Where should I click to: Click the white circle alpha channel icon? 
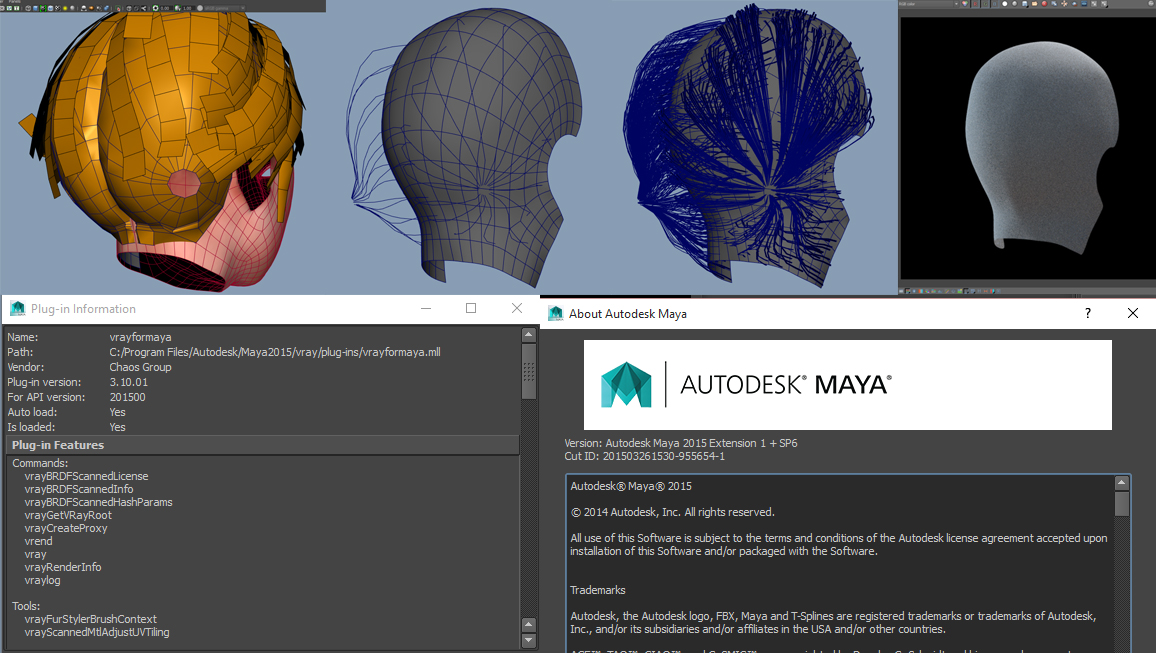pyautogui.click(x=1005, y=4)
